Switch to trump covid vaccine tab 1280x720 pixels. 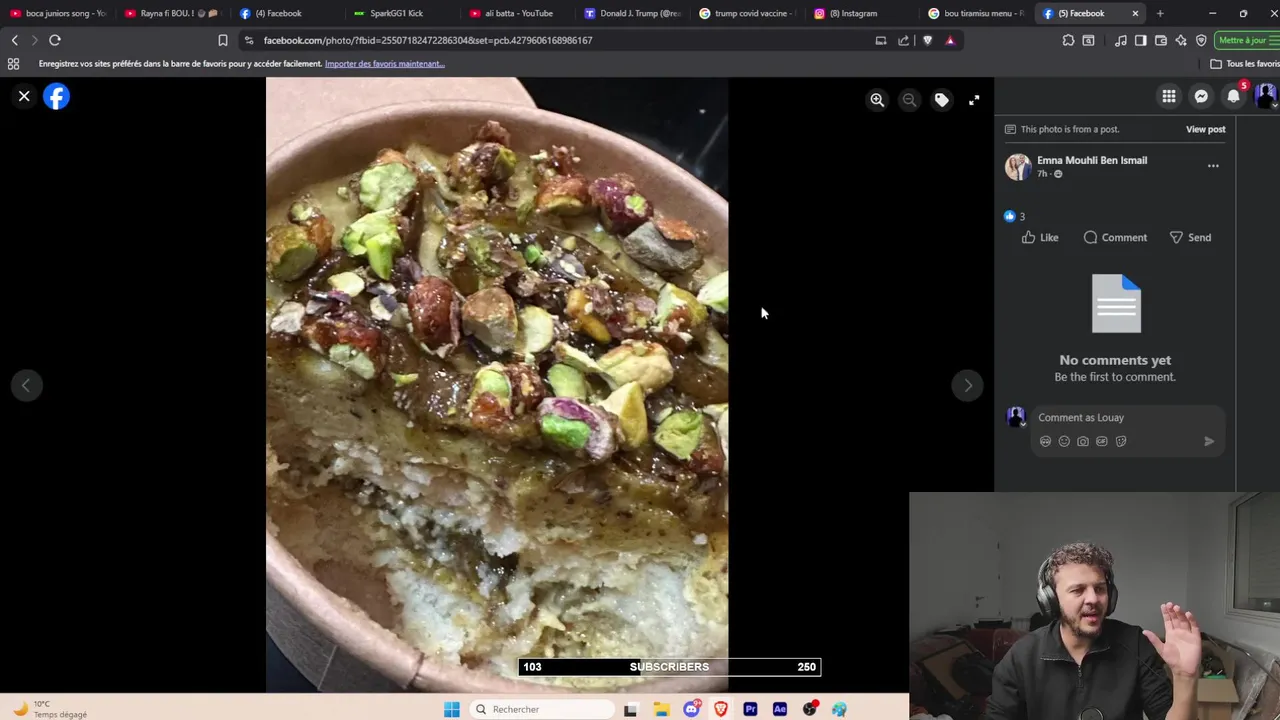pyautogui.click(x=747, y=13)
